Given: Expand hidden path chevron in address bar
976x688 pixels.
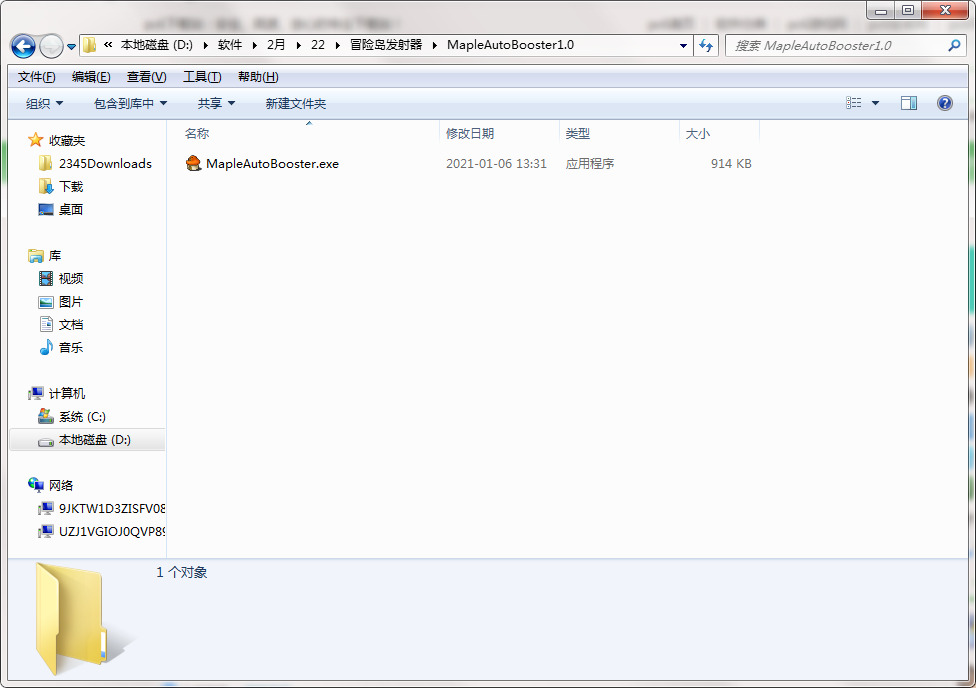Looking at the screenshot, I should point(108,45).
